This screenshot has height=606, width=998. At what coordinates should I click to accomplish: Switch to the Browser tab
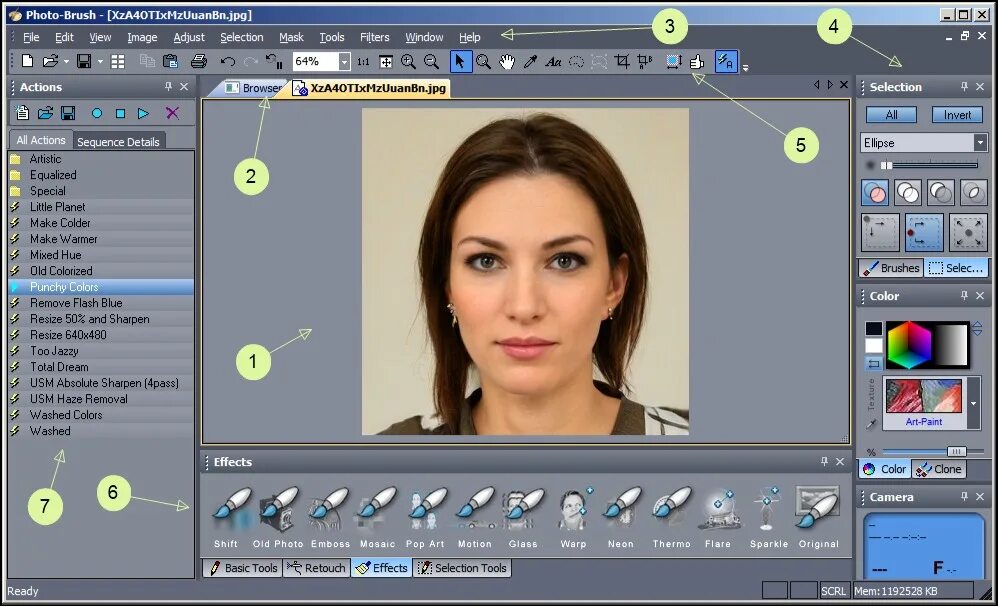click(x=255, y=88)
